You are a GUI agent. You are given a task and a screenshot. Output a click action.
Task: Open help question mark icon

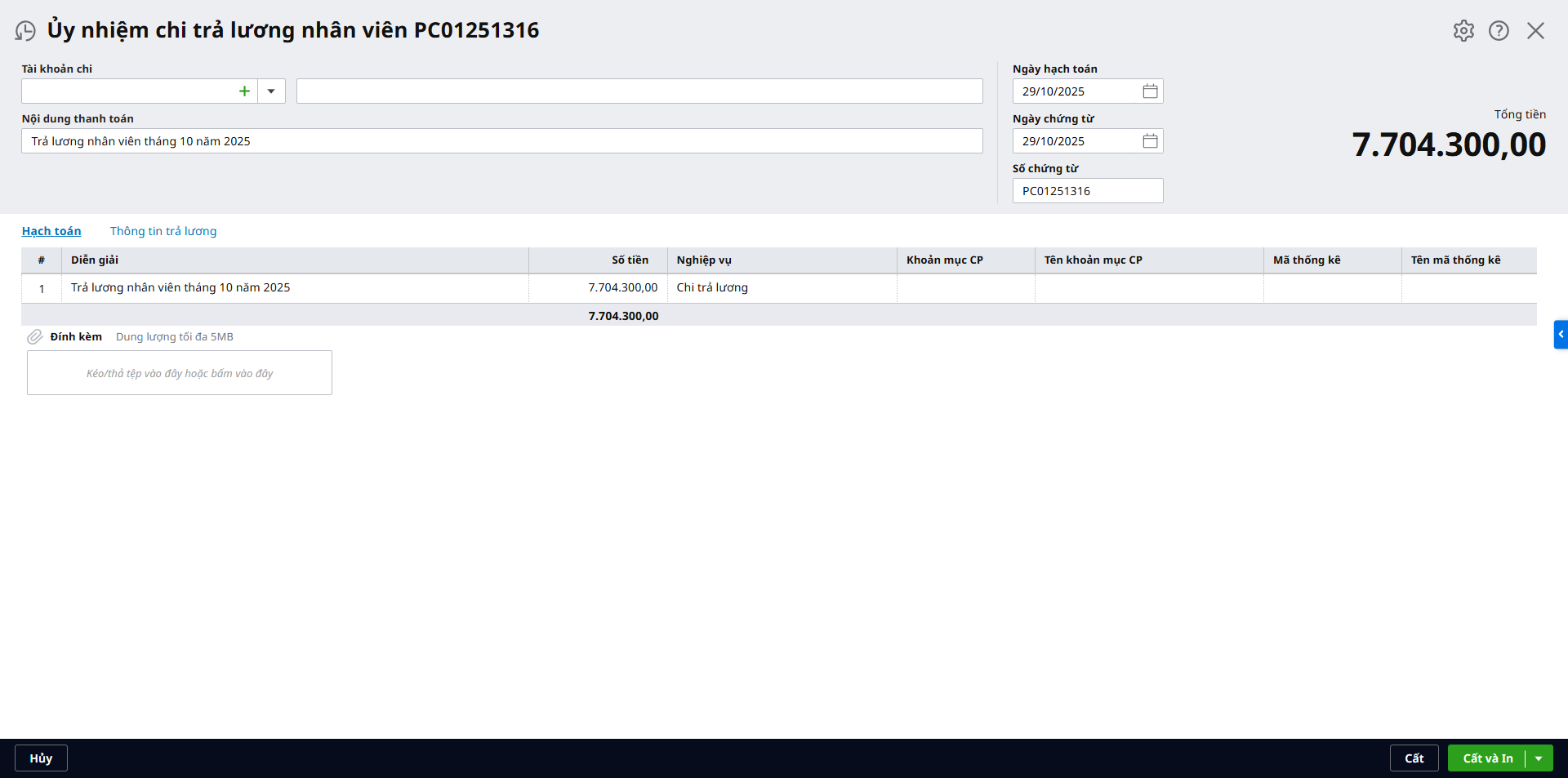1499,31
